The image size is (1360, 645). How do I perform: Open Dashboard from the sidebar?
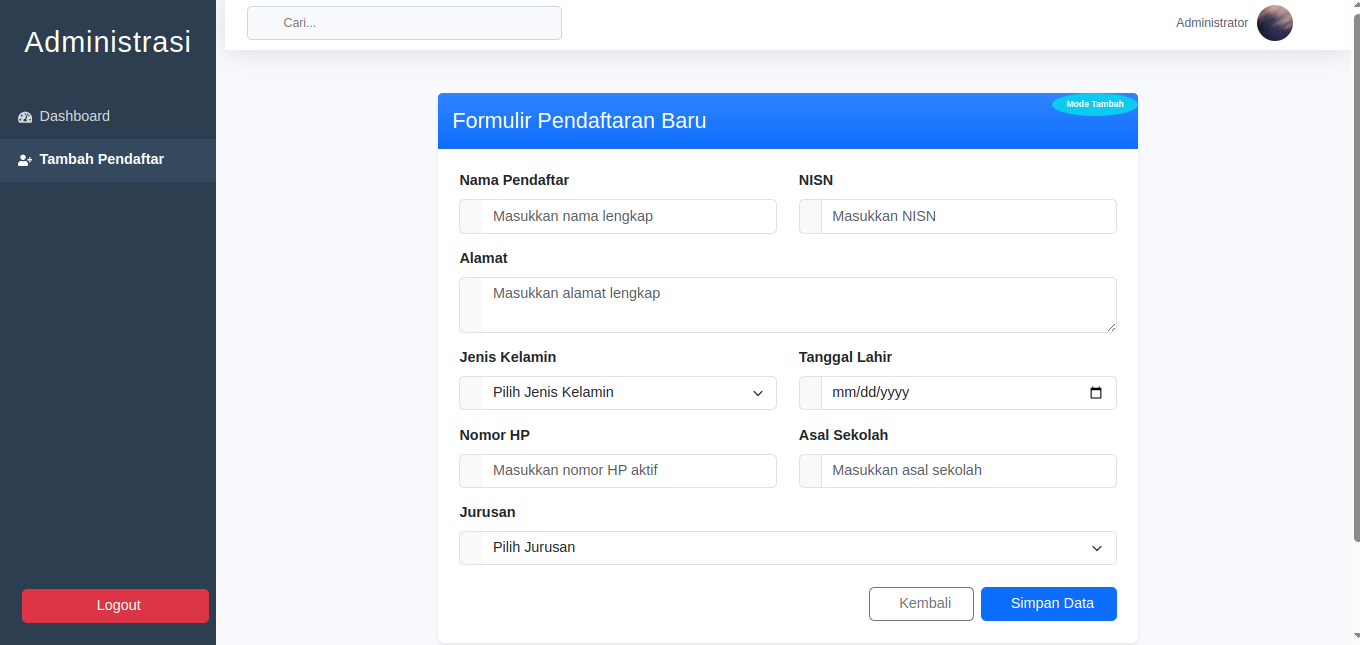[x=75, y=116]
